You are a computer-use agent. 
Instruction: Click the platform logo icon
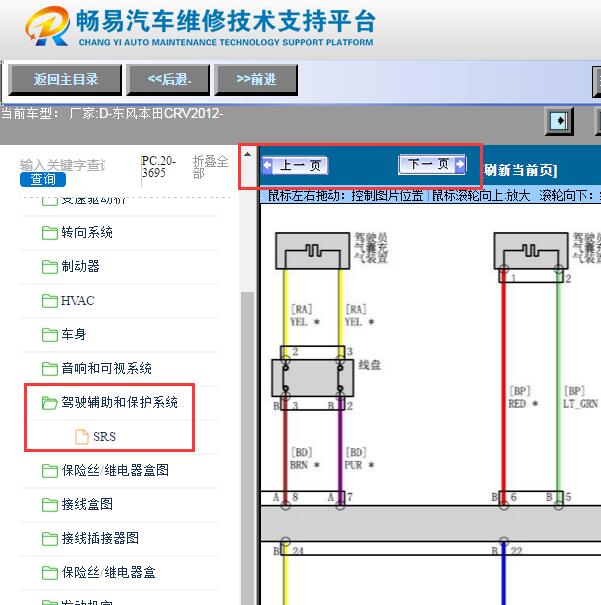coord(48,26)
